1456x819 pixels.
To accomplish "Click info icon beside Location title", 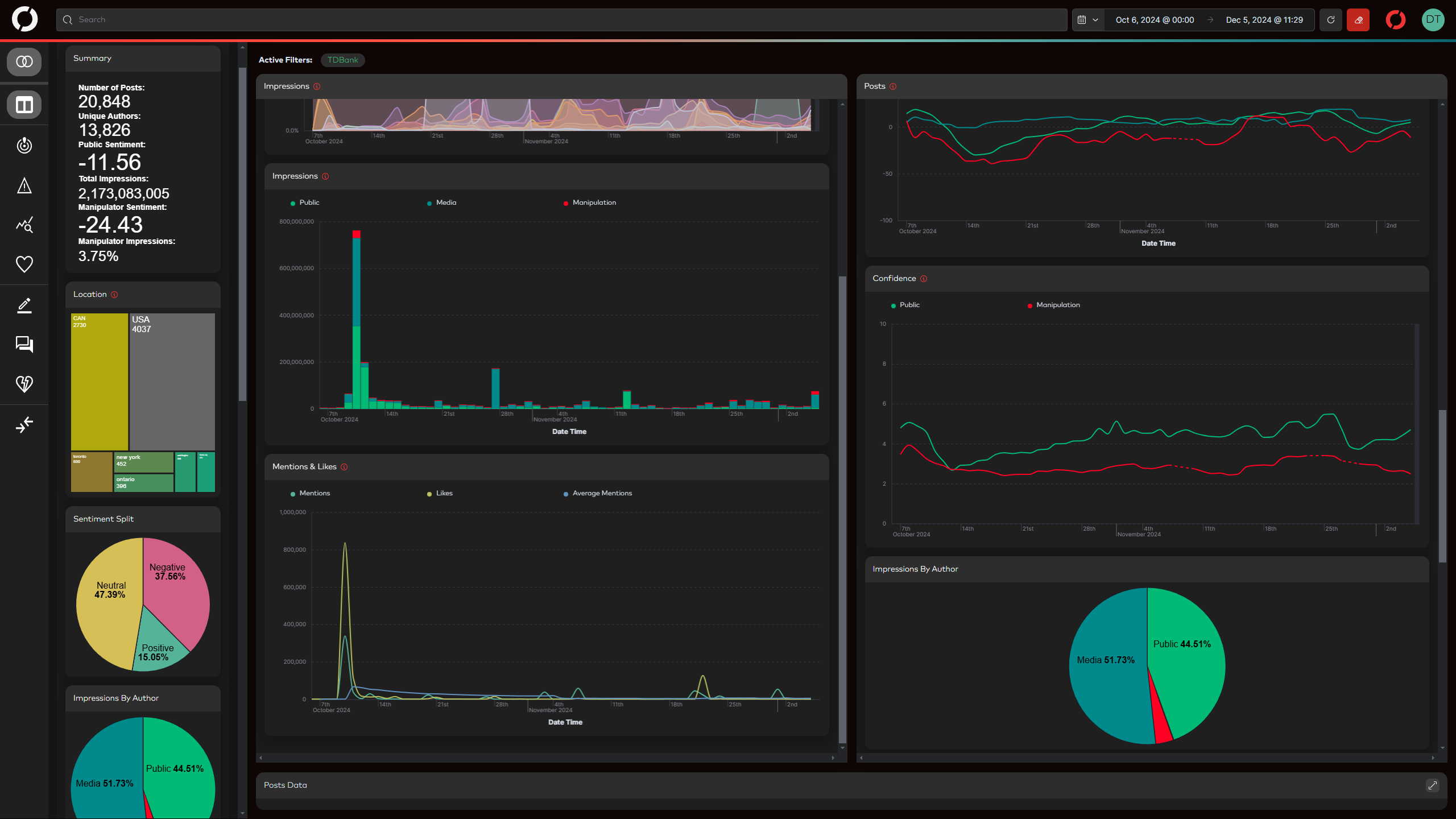I will 114,295.
